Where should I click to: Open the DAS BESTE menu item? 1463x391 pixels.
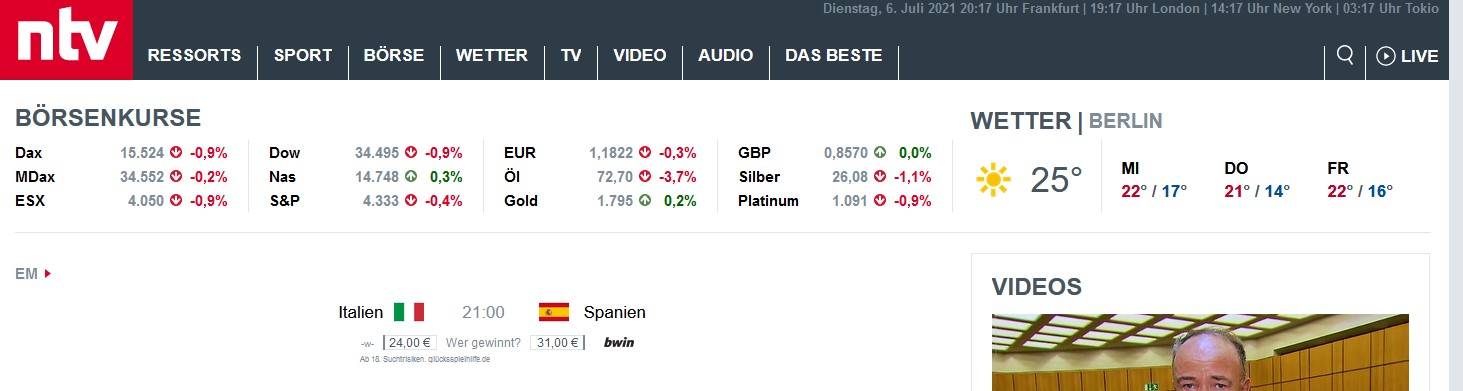[834, 56]
